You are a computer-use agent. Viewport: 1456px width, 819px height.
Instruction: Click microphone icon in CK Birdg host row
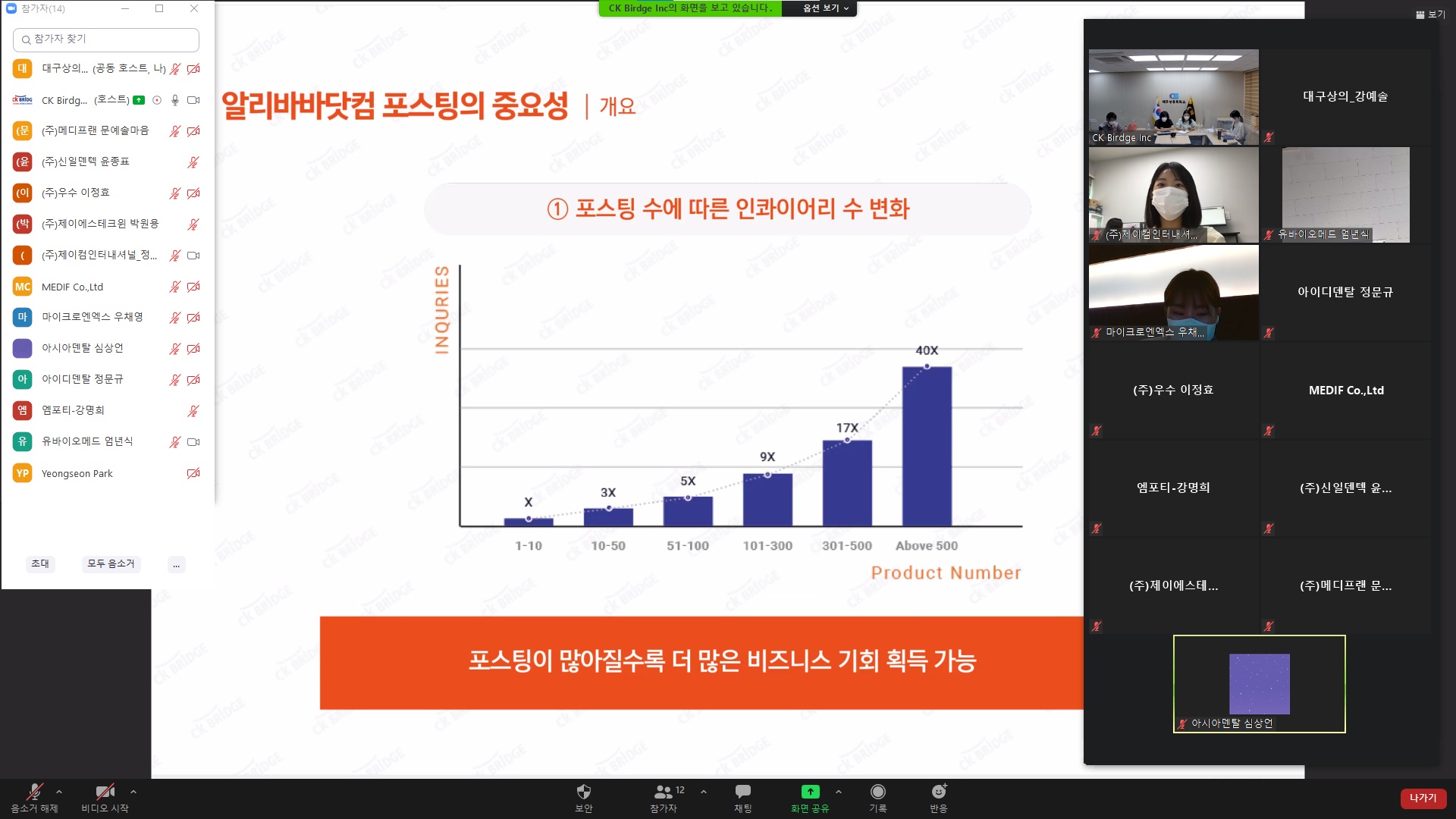(x=175, y=100)
